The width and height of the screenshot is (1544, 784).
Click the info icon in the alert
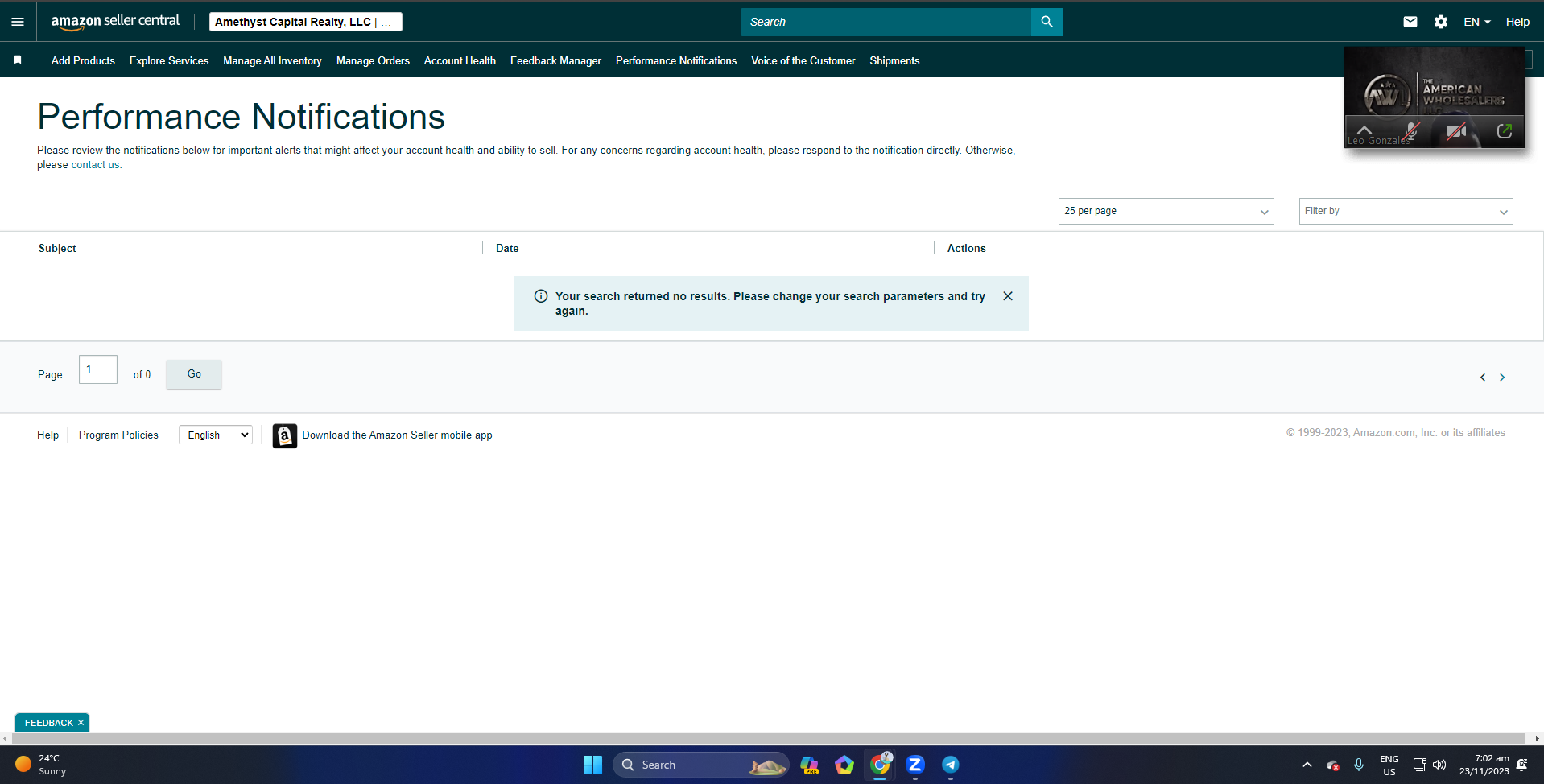coord(541,296)
